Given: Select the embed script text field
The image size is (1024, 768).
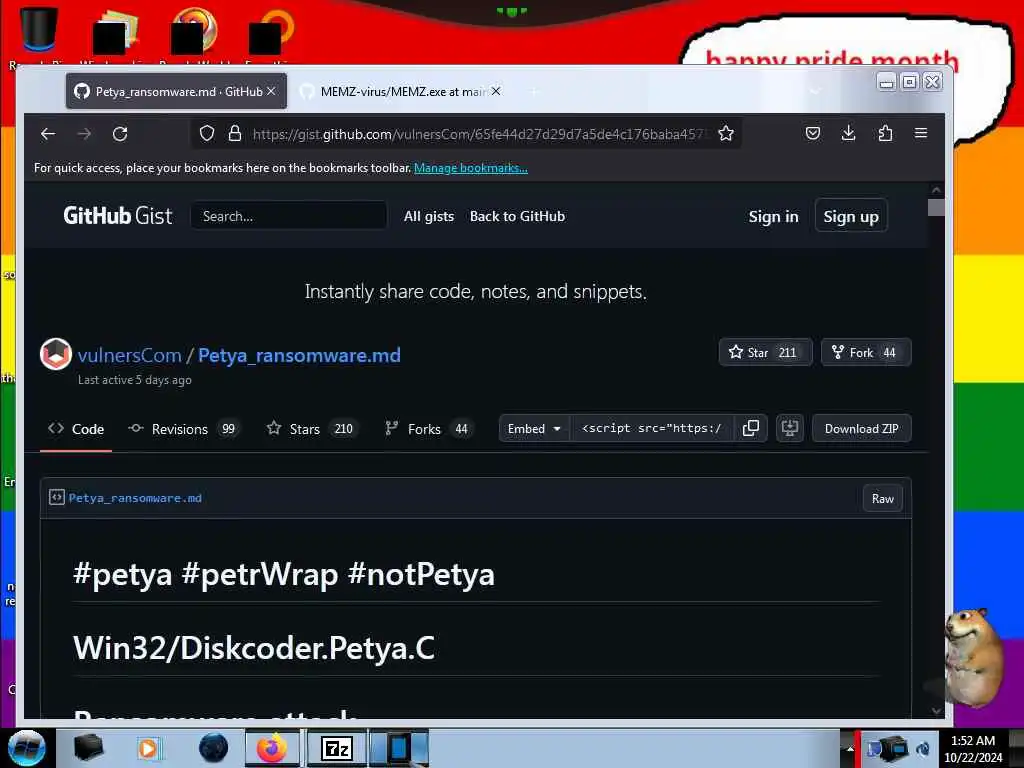Looking at the screenshot, I should 652,428.
